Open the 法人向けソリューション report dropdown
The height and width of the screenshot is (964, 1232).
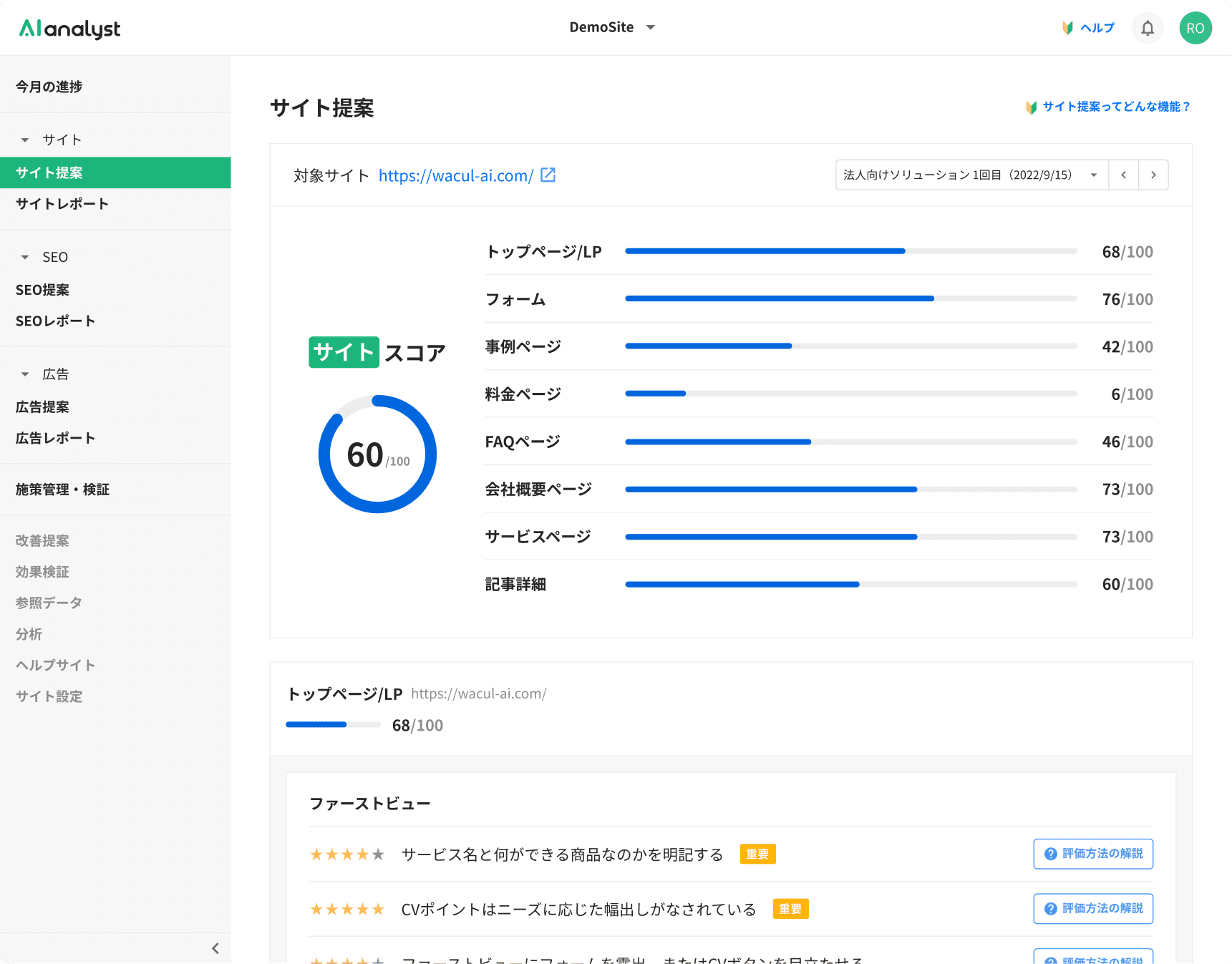(x=971, y=175)
